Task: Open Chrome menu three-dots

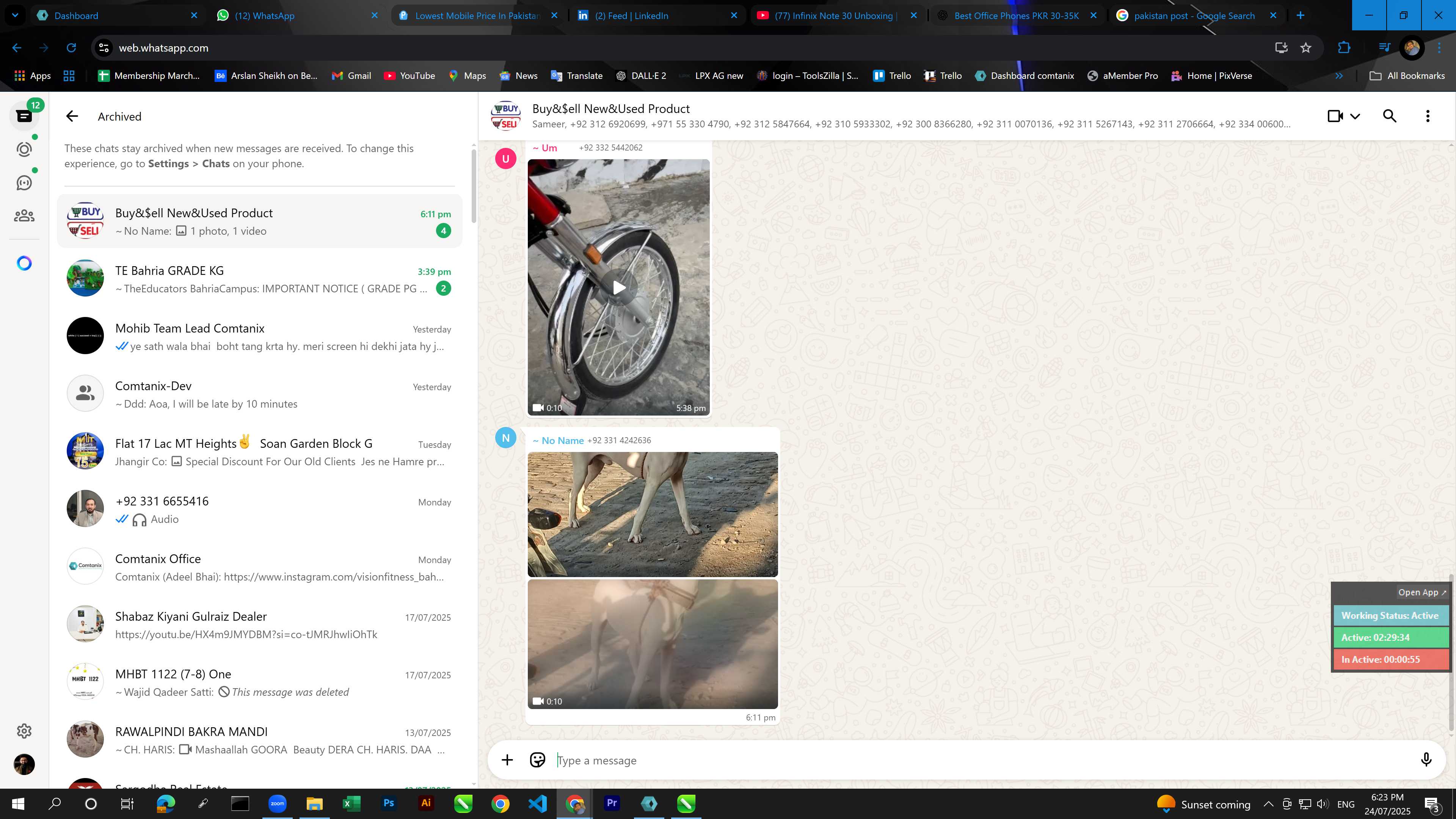Action: pos(1440,47)
